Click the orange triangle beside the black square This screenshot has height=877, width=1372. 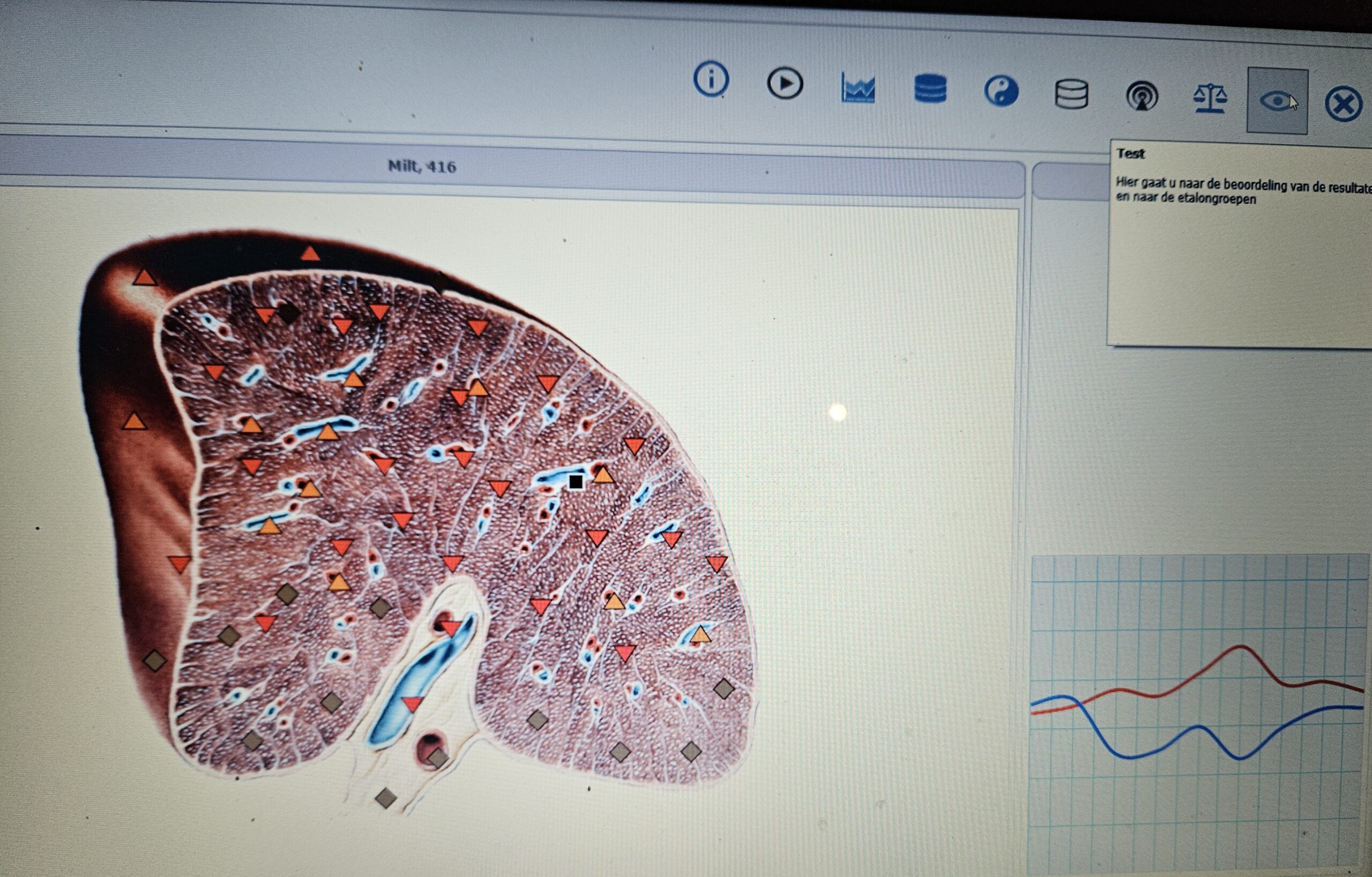603,474
